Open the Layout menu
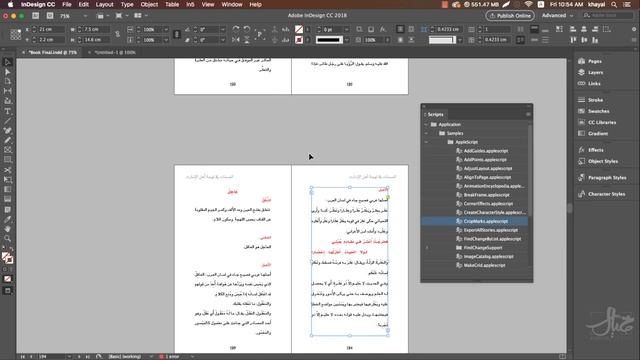640x360 pixels. coord(104,4)
